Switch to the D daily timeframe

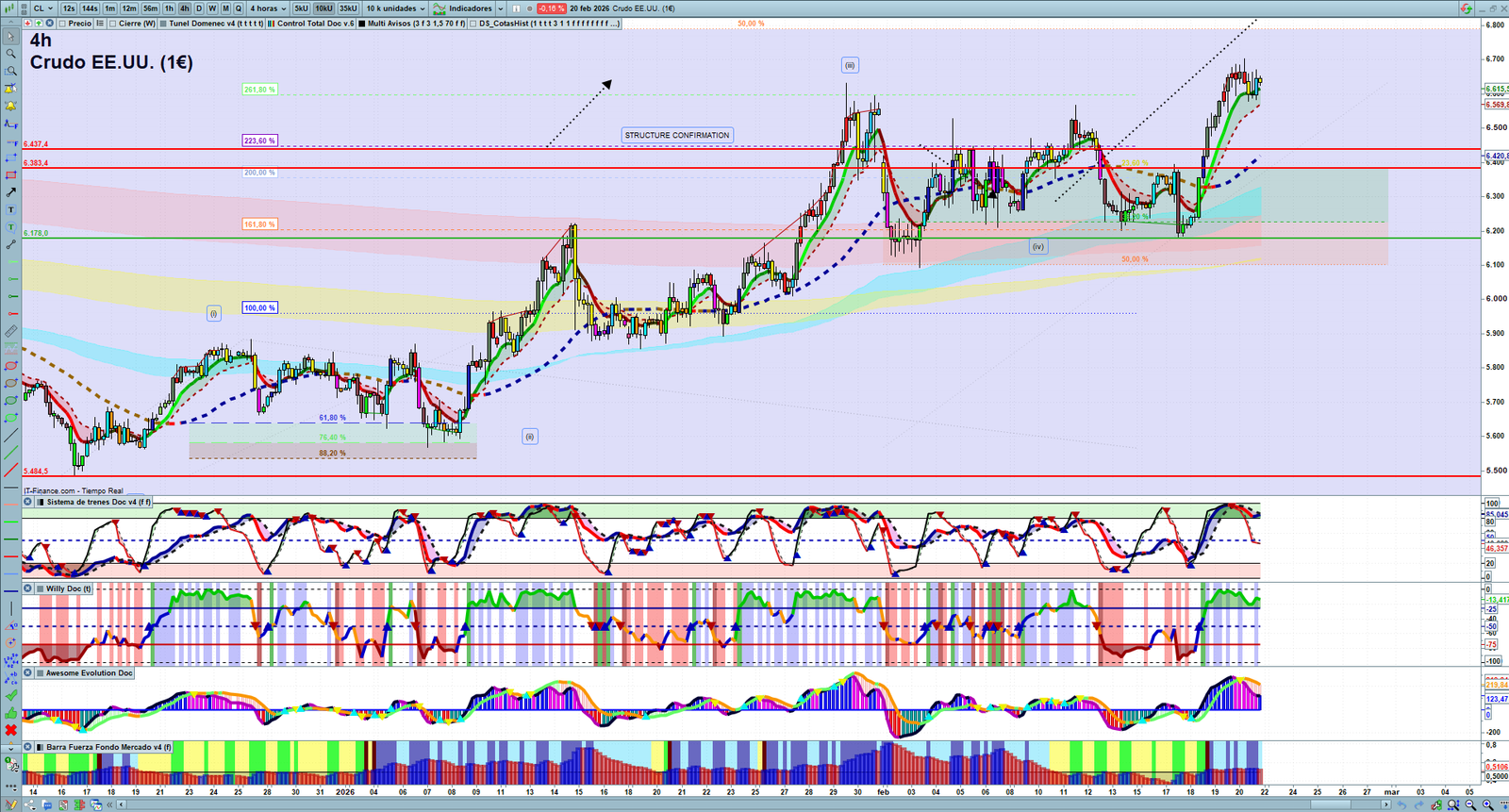[x=199, y=8]
